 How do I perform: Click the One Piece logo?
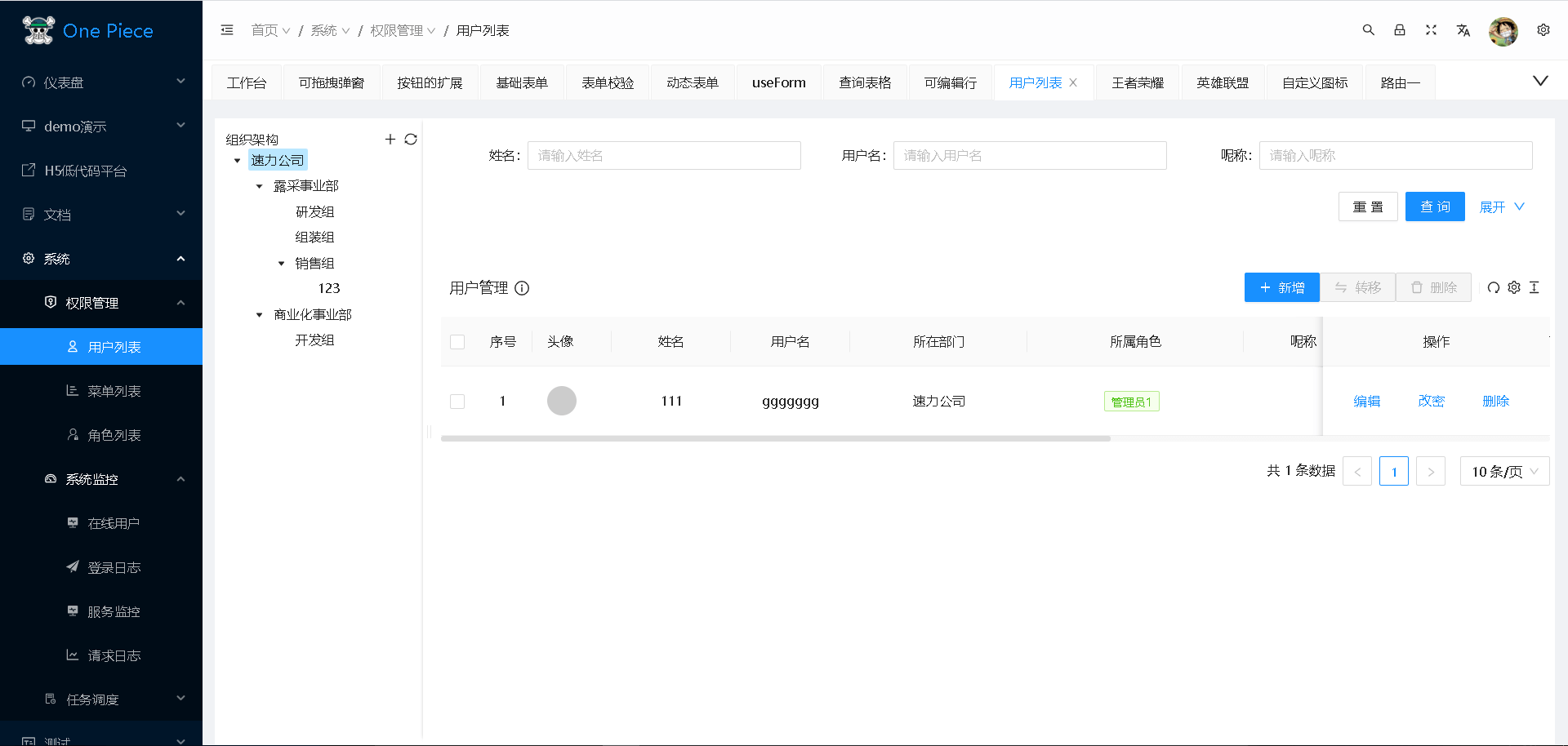pyautogui.click(x=87, y=31)
